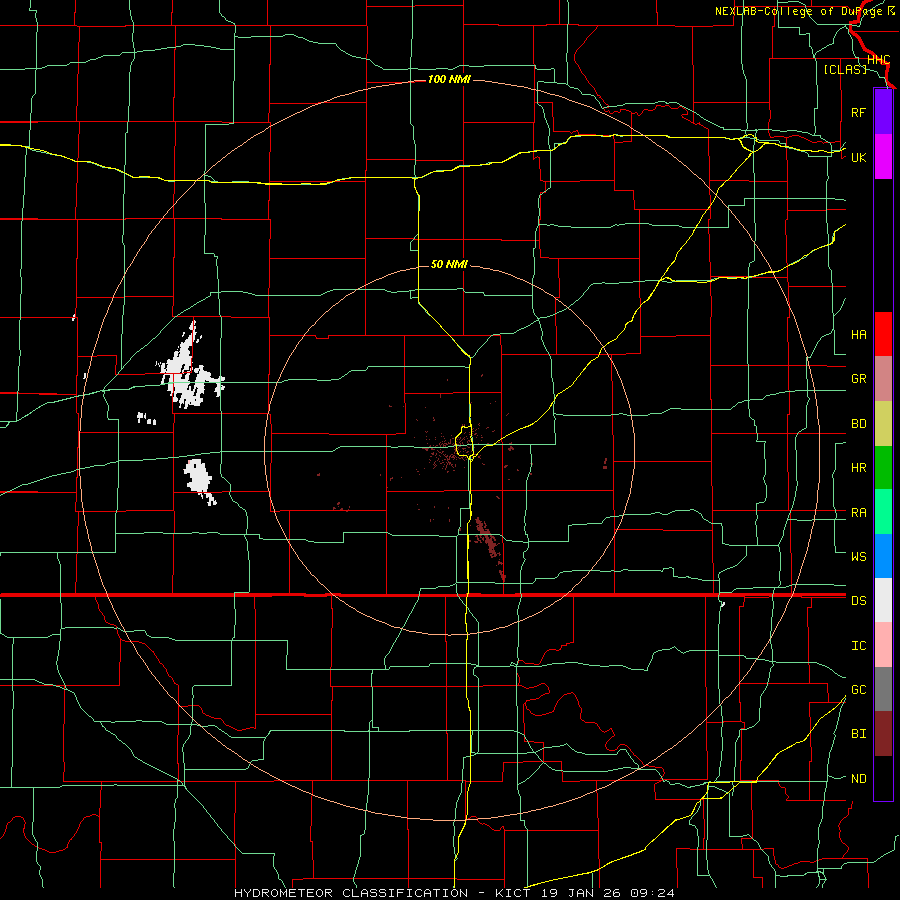Click the 'GR' legend label
Image resolution: width=900 pixels, height=900 pixels.
coord(858,379)
